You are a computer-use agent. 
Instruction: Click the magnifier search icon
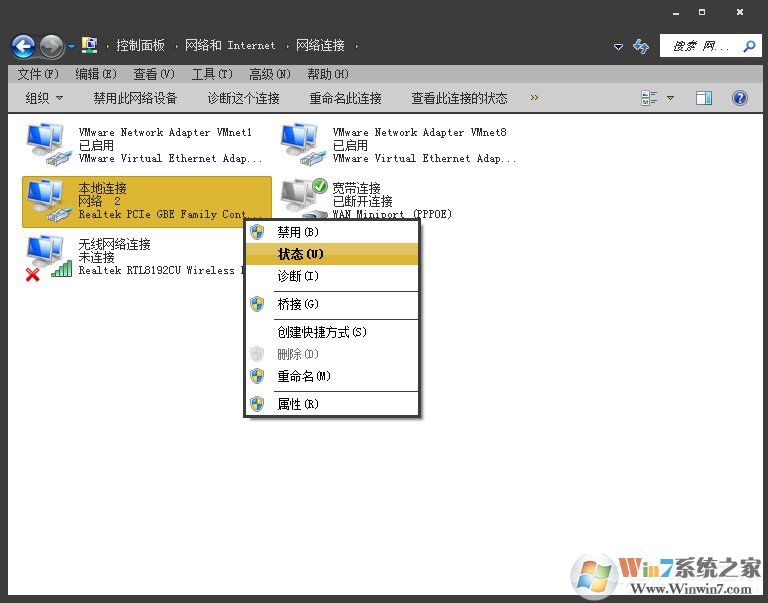click(x=749, y=46)
